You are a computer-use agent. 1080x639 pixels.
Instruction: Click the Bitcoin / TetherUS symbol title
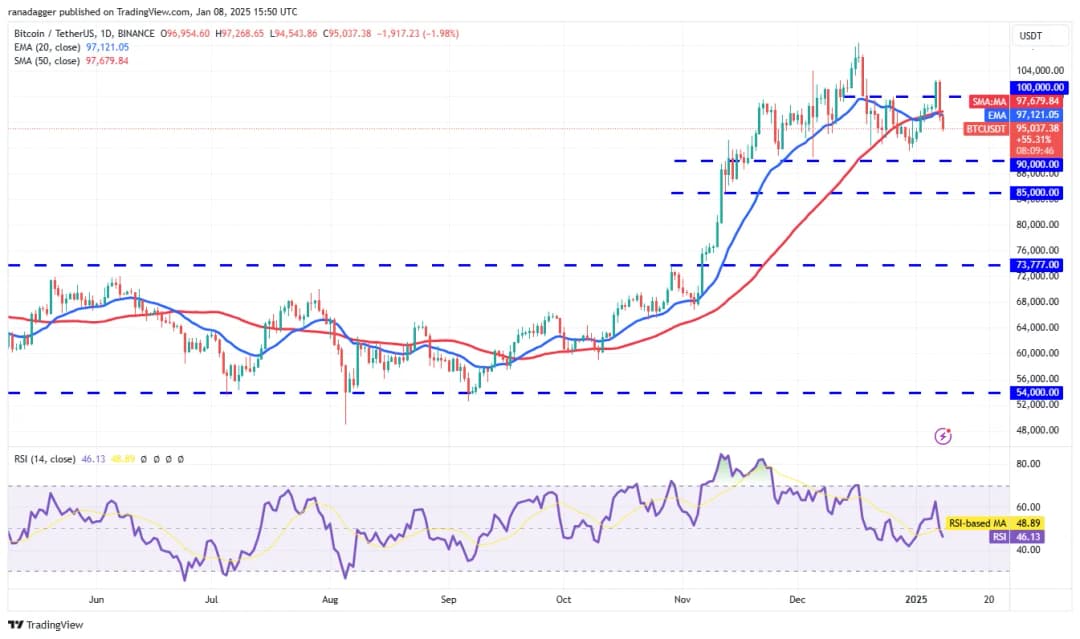coord(58,33)
